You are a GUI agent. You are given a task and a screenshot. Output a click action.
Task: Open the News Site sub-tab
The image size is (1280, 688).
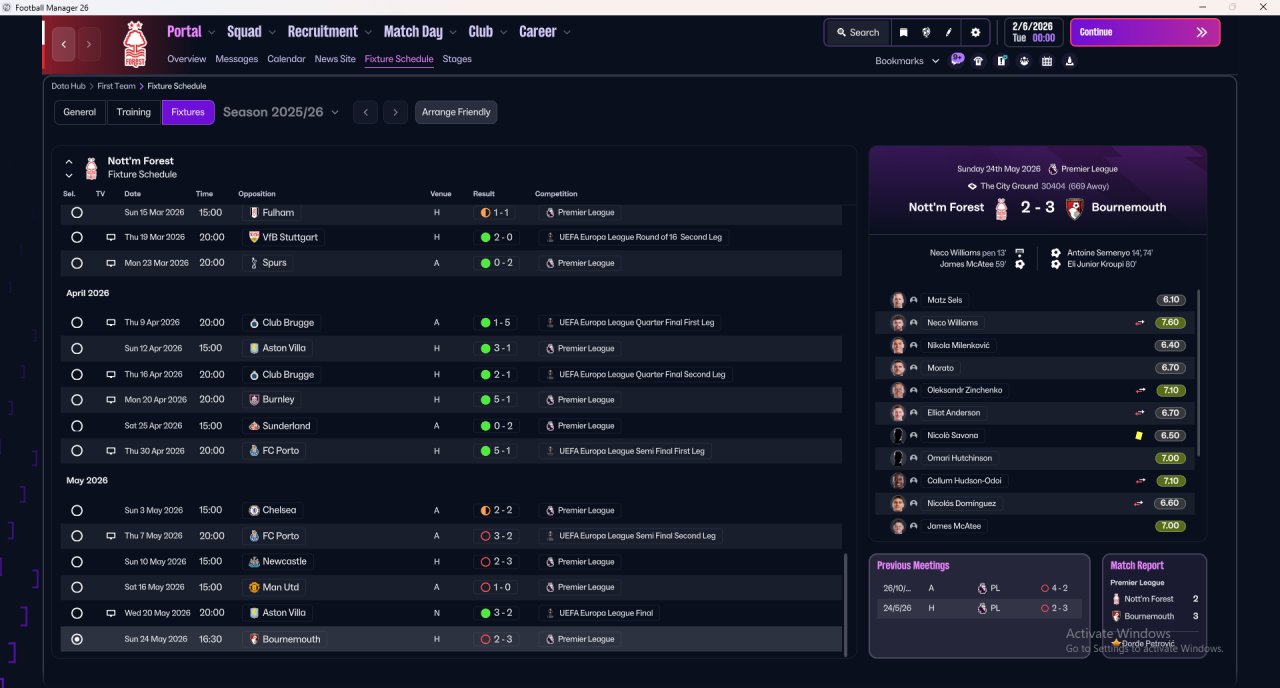[x=335, y=59]
